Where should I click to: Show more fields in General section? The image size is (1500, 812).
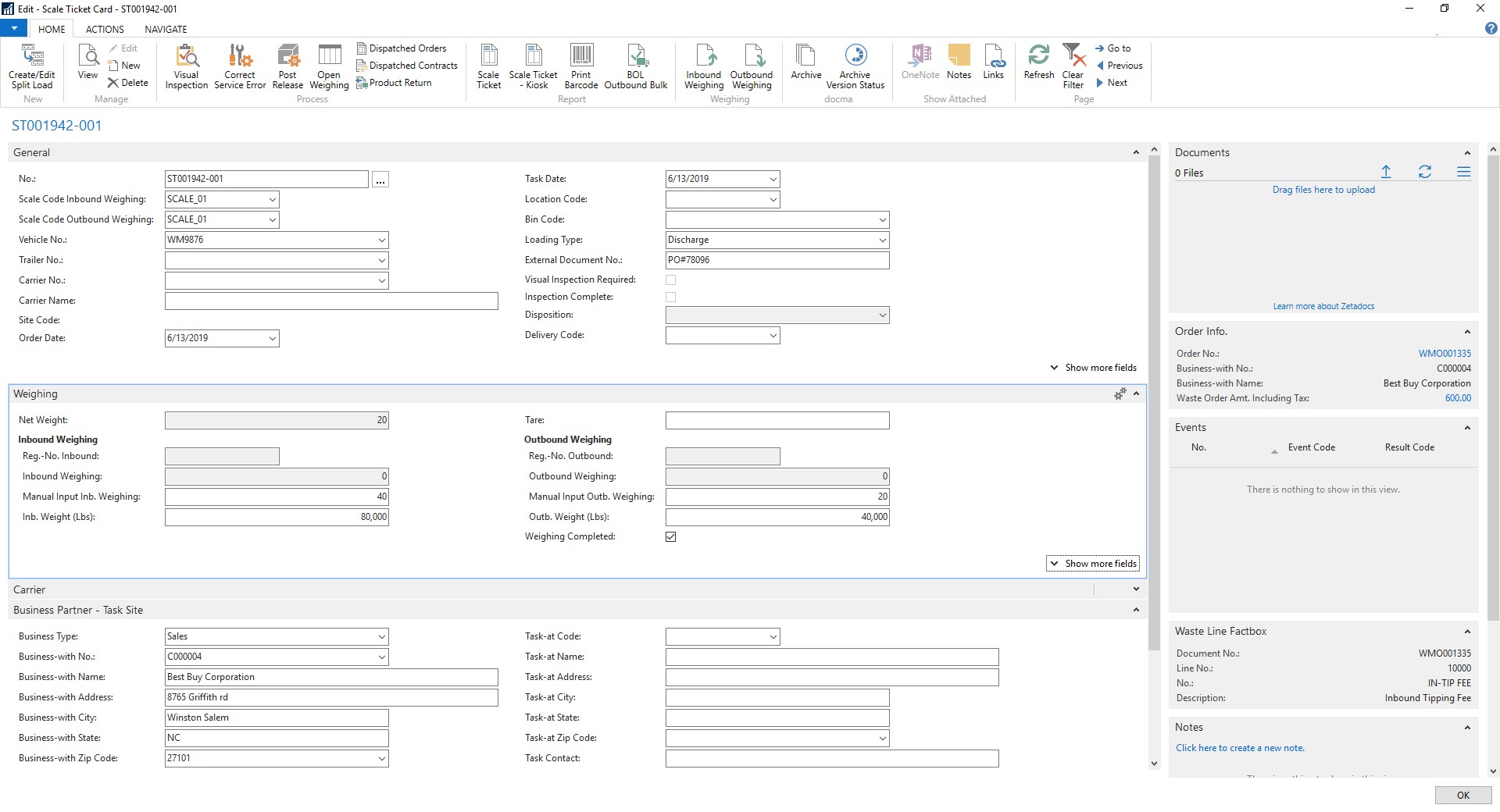[x=1093, y=367]
